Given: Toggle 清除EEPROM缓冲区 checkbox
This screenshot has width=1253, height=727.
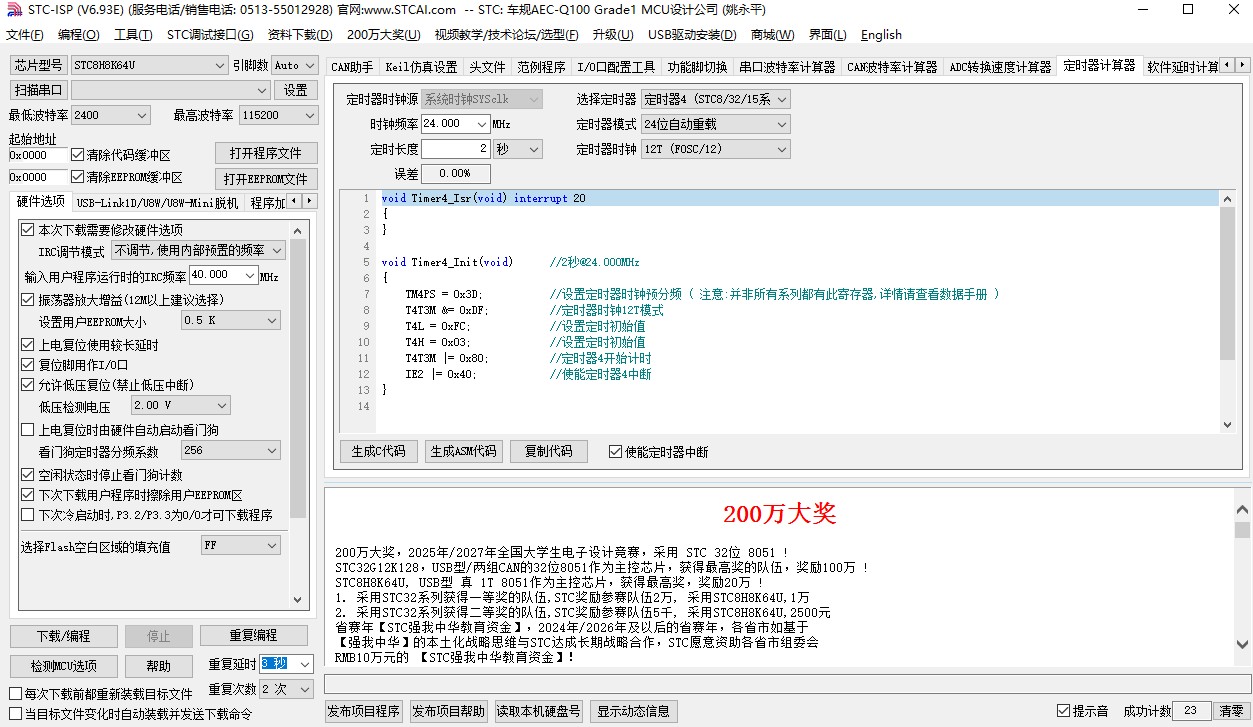Looking at the screenshot, I should coord(77,177).
